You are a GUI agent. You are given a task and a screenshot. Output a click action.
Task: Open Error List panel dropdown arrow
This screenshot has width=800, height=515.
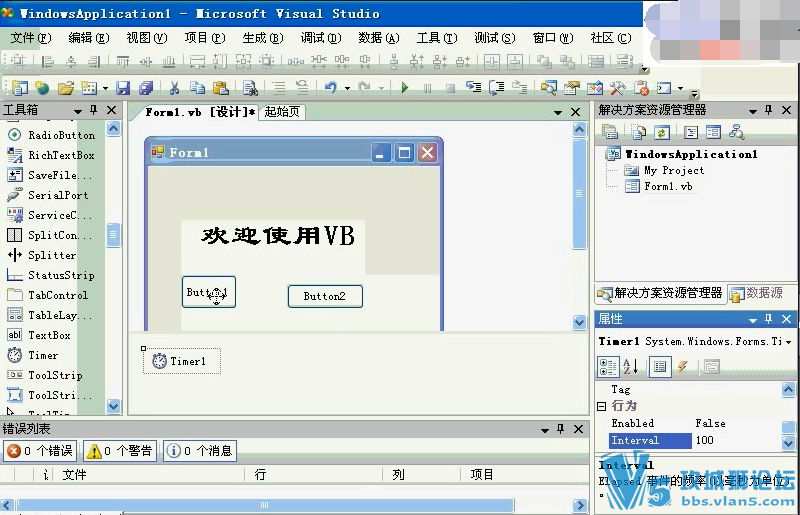[x=545, y=430]
